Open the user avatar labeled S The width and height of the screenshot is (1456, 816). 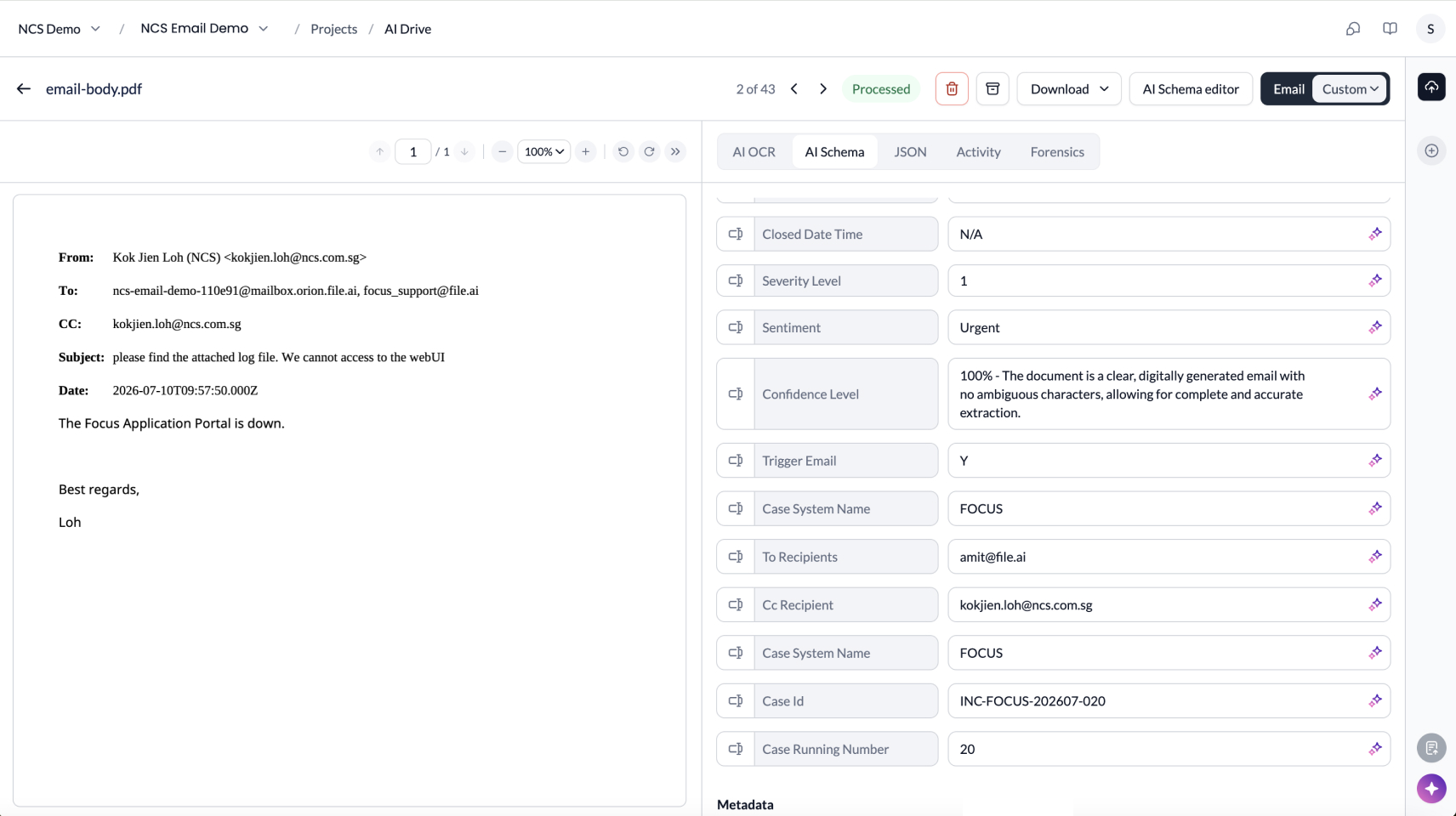click(1430, 29)
